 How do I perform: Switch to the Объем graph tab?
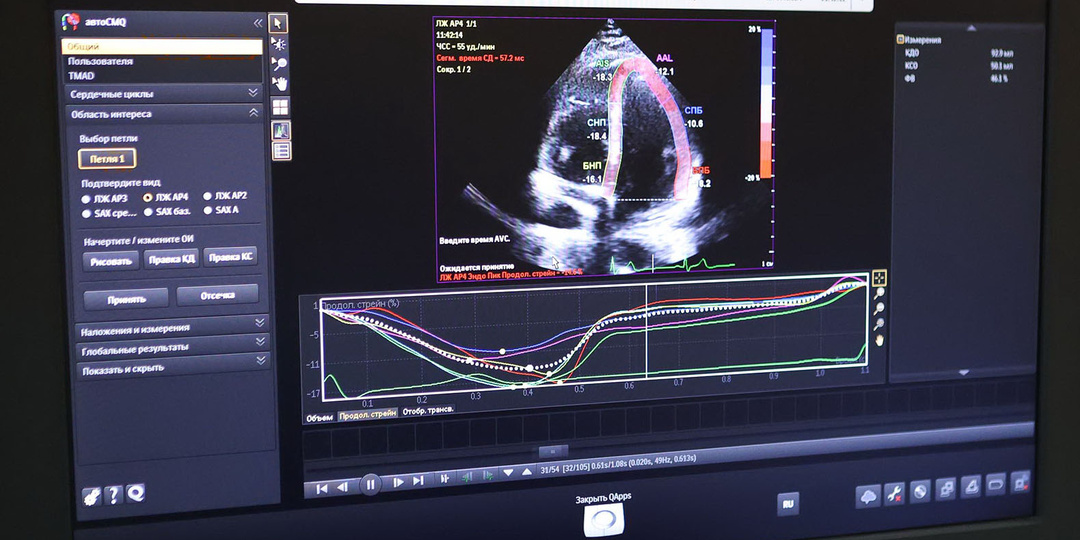(320, 417)
